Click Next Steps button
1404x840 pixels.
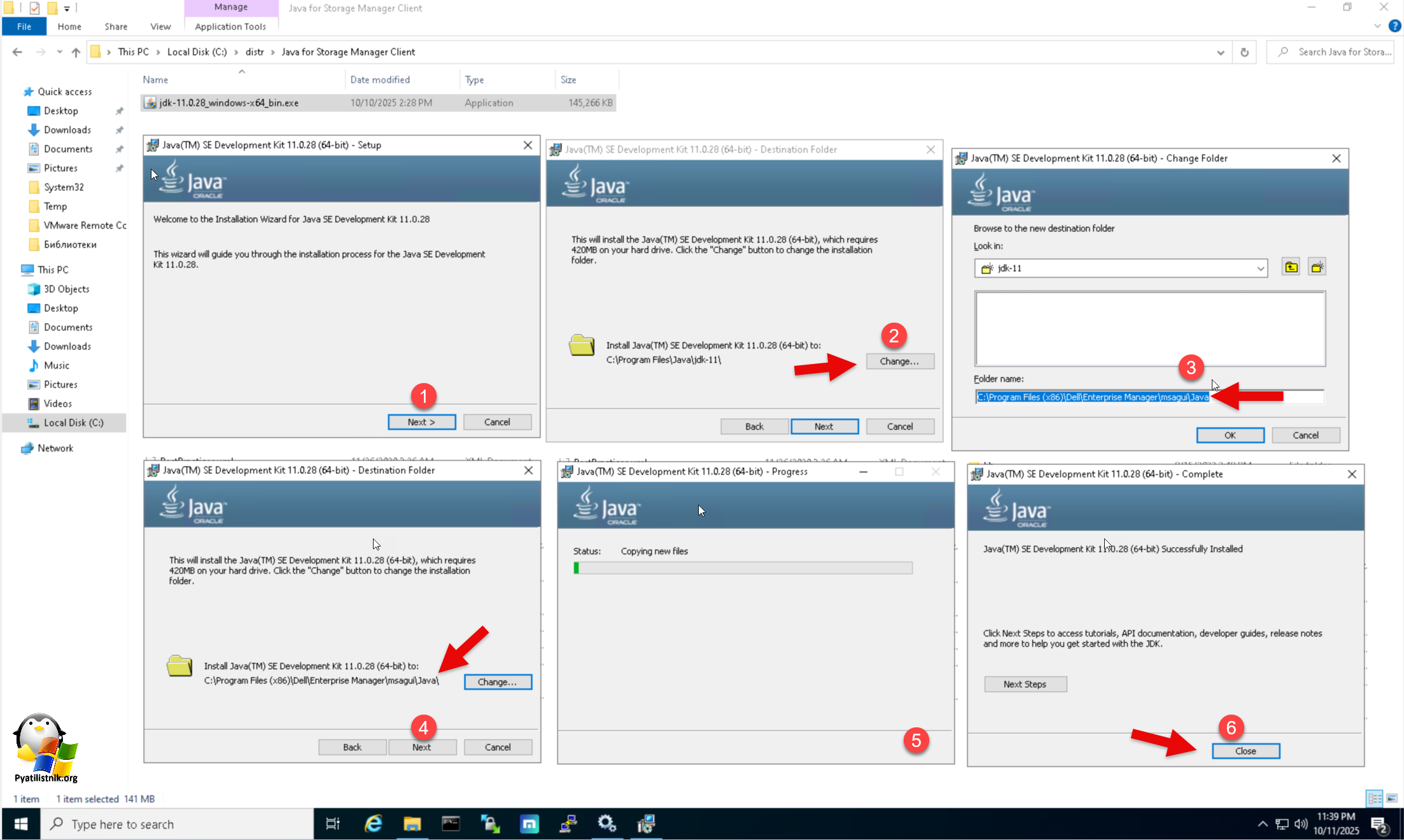tap(1025, 684)
